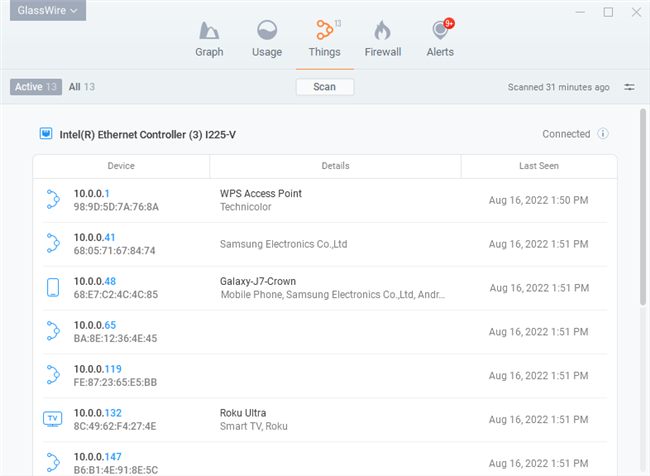Open the Usage view icon
The height and width of the screenshot is (476, 650).
click(x=267, y=31)
